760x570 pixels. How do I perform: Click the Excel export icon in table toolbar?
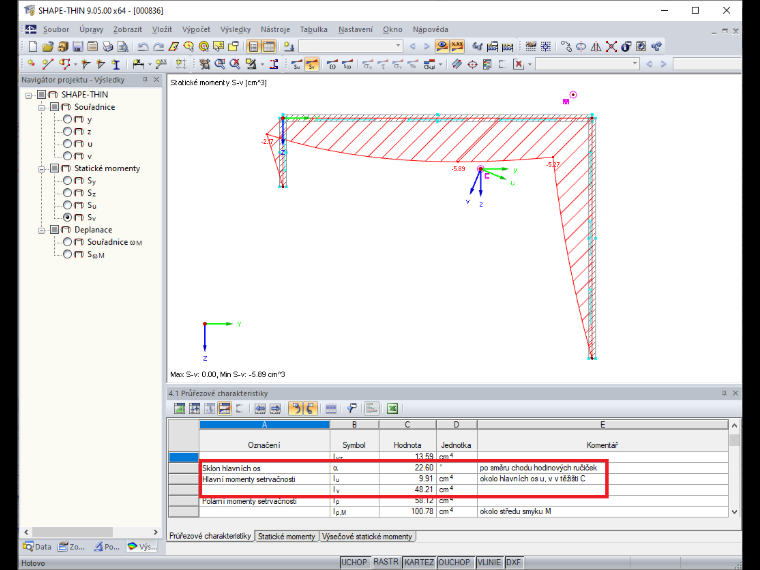[x=393, y=409]
